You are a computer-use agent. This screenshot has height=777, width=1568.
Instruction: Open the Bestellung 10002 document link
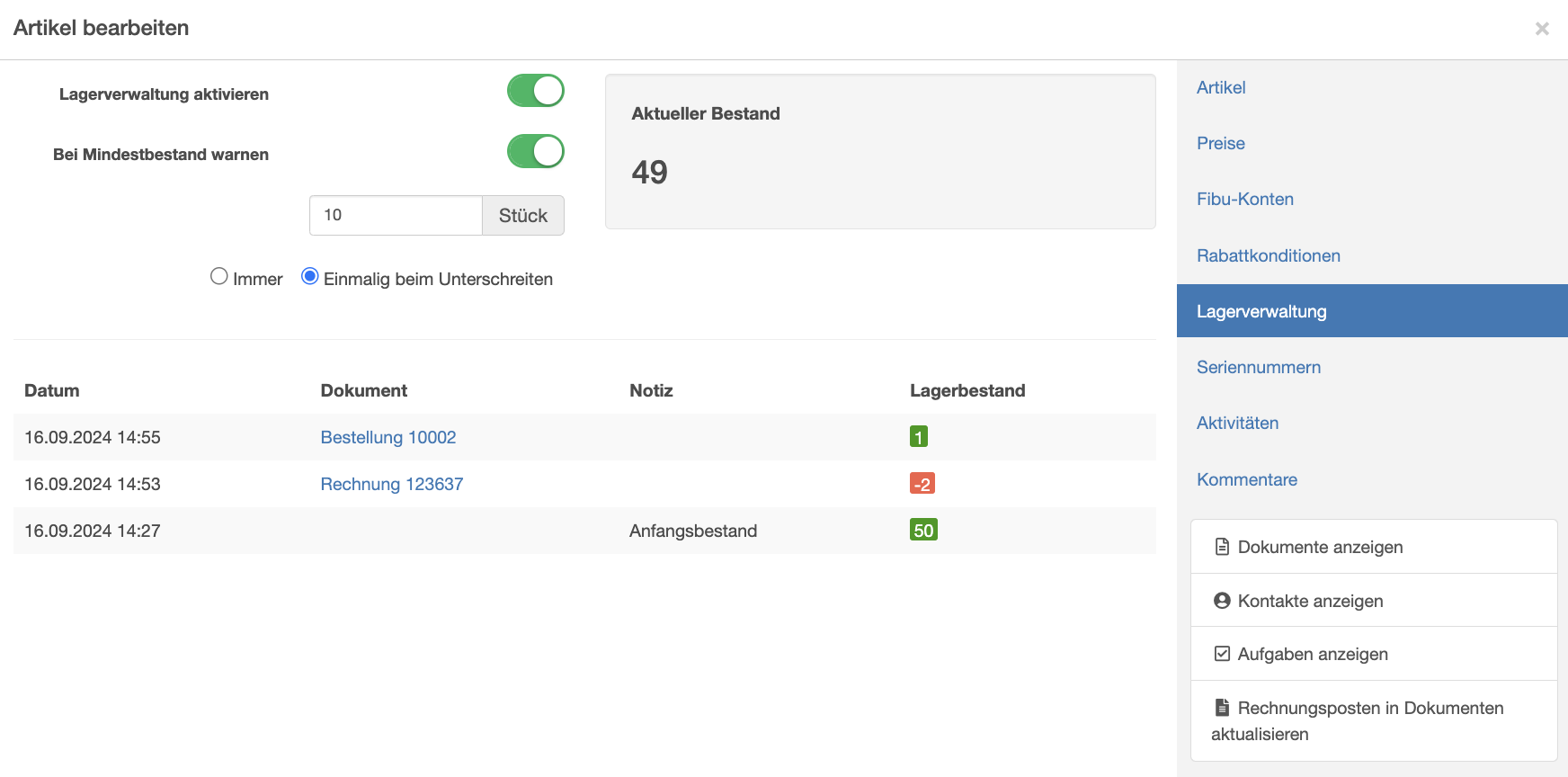(388, 437)
